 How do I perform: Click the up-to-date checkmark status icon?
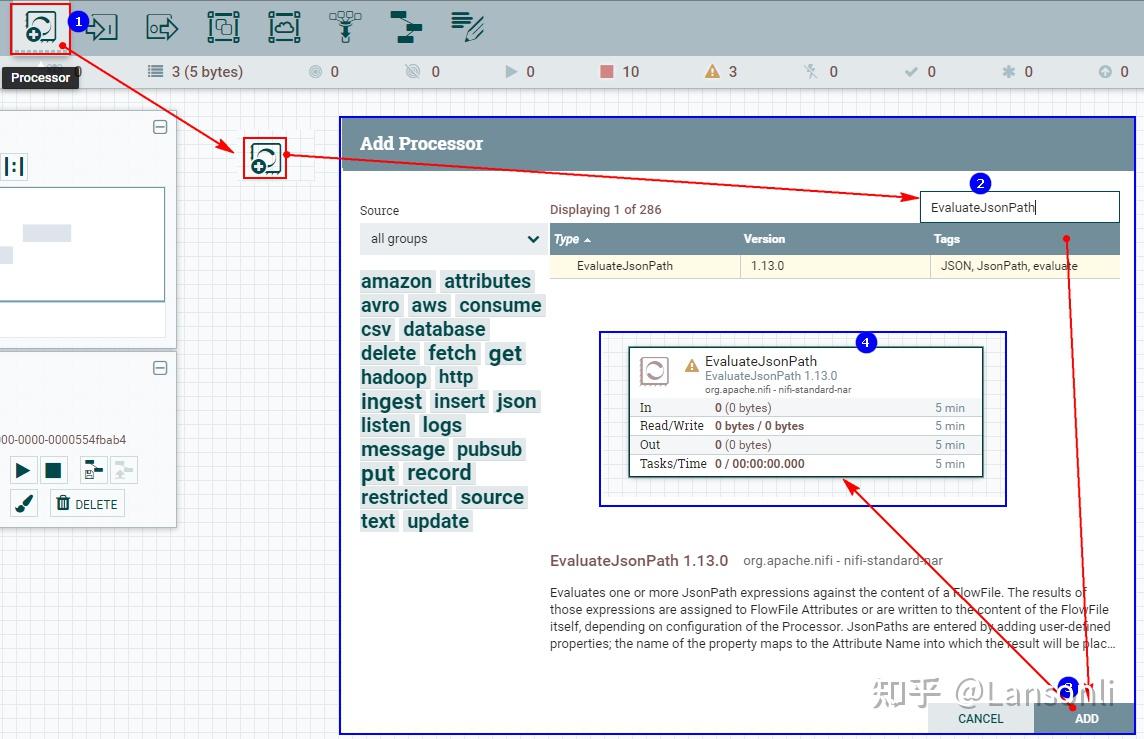(x=911, y=71)
